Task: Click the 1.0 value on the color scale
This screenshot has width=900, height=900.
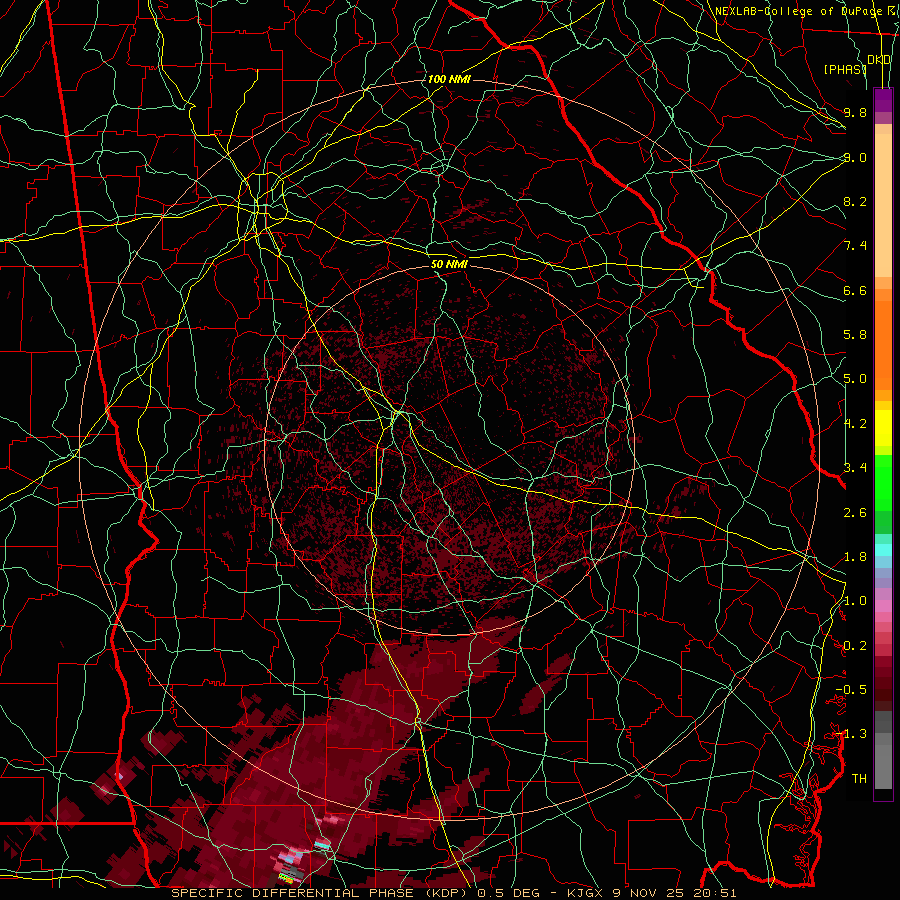Action: pos(855,601)
